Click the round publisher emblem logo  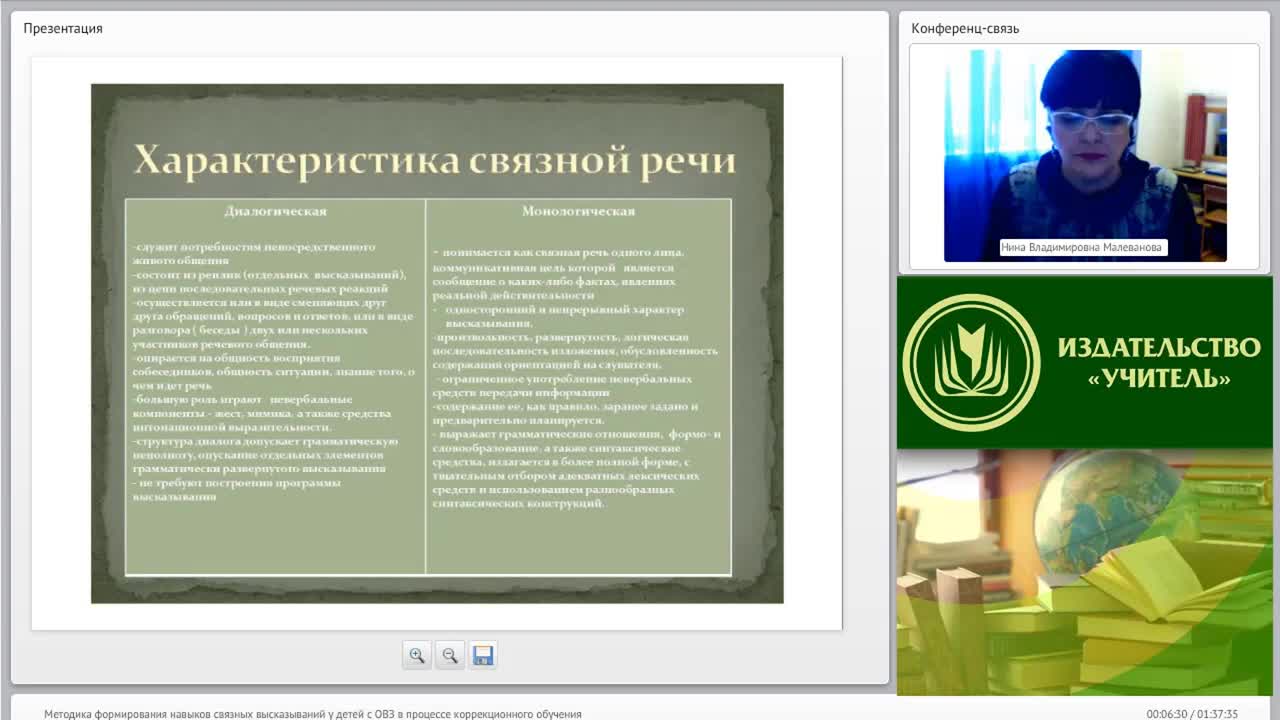click(971, 362)
